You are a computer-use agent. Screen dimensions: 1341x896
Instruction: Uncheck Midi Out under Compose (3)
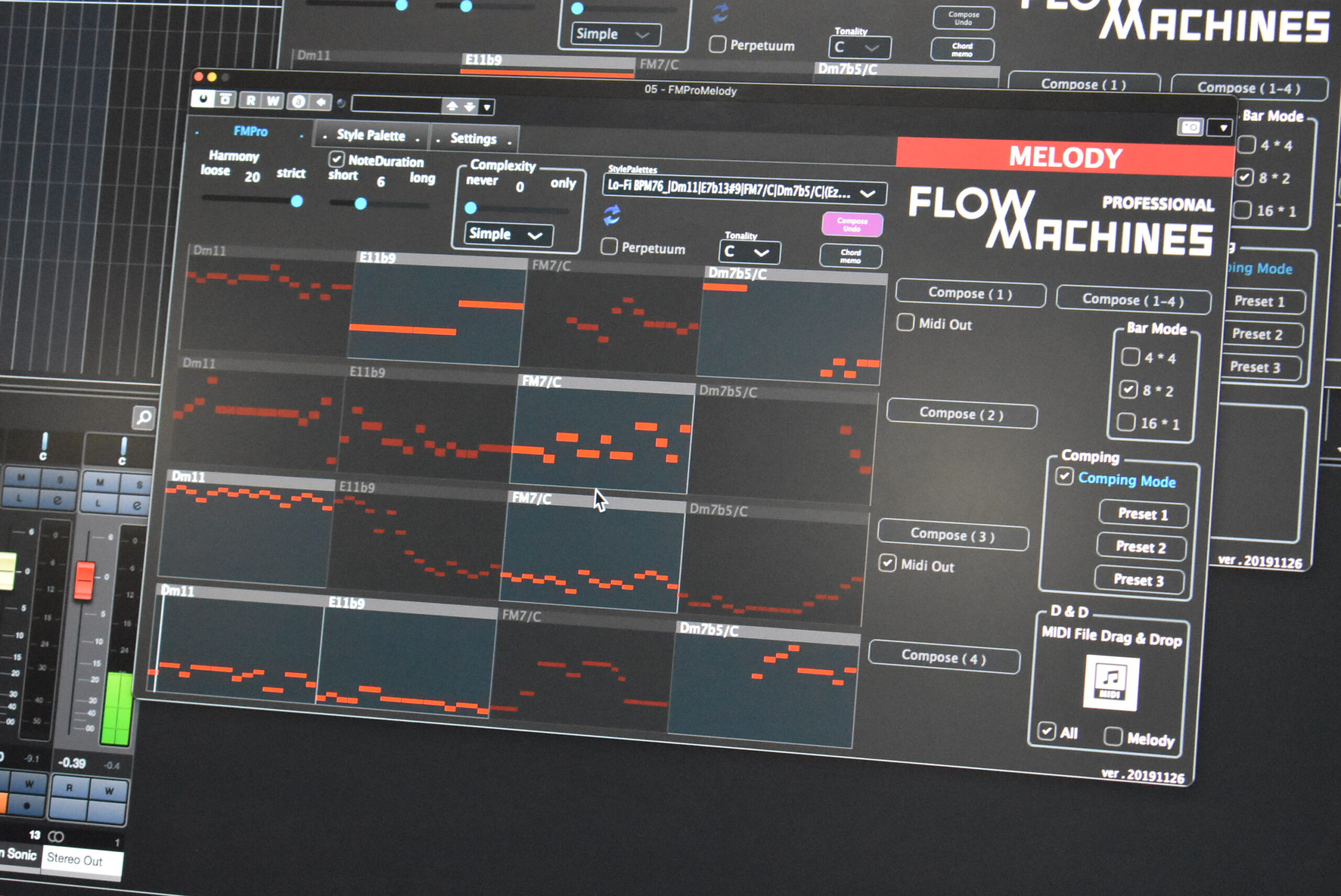click(x=887, y=563)
